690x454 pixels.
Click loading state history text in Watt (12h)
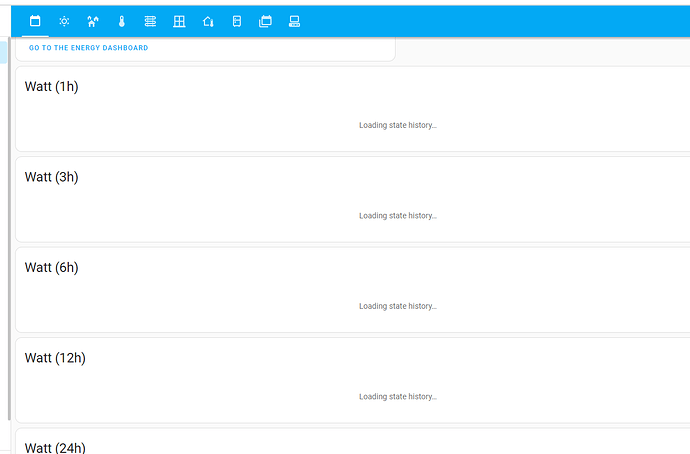pyautogui.click(x=398, y=396)
